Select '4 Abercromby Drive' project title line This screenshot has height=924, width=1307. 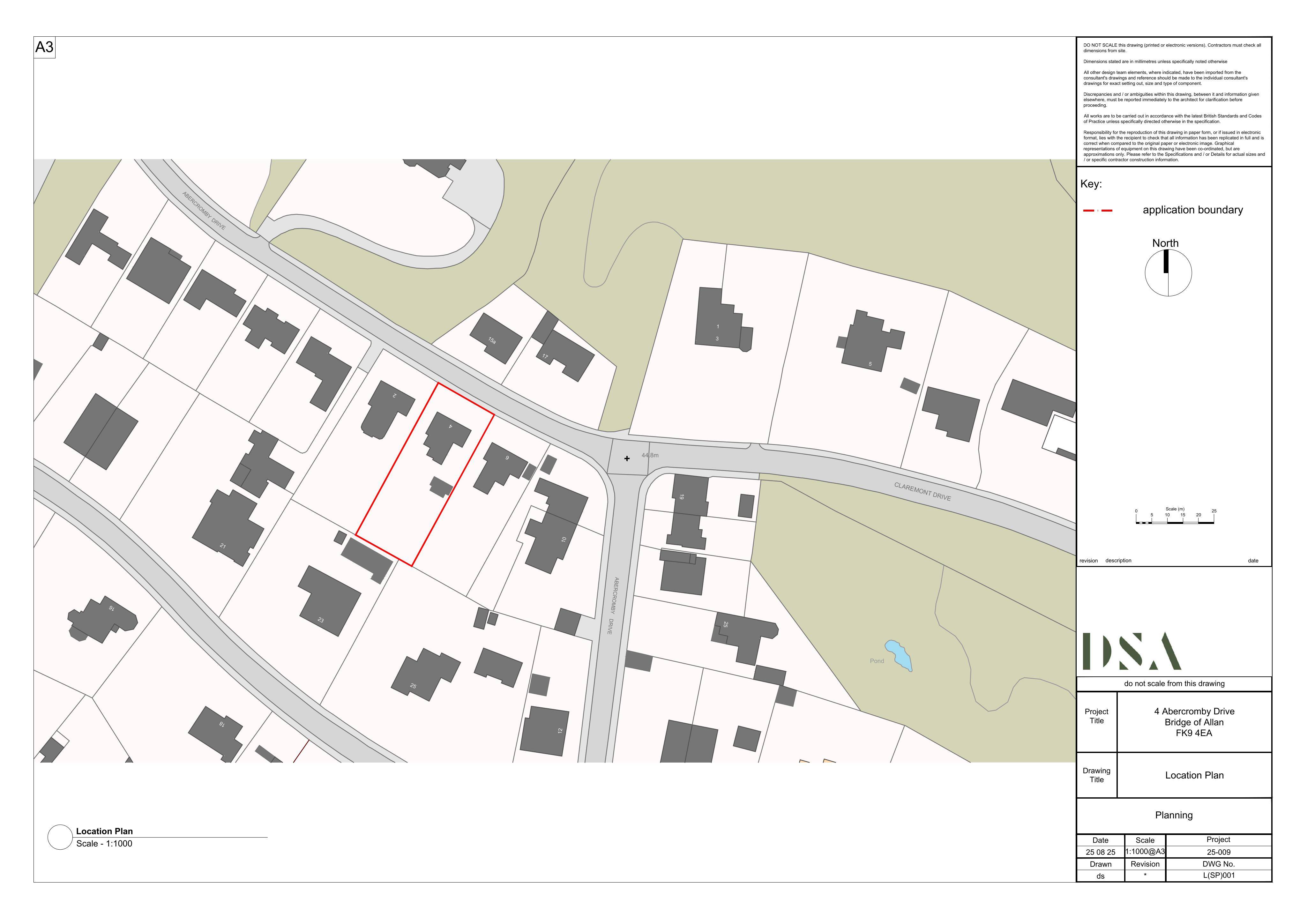tap(1194, 712)
